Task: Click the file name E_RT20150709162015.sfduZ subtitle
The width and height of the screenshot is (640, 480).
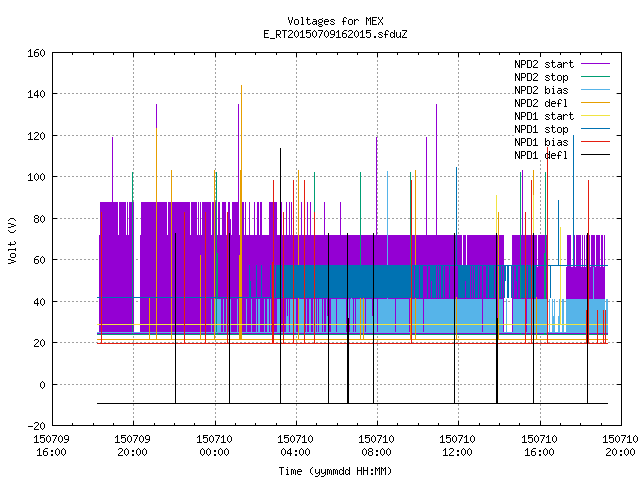Action: [335, 34]
